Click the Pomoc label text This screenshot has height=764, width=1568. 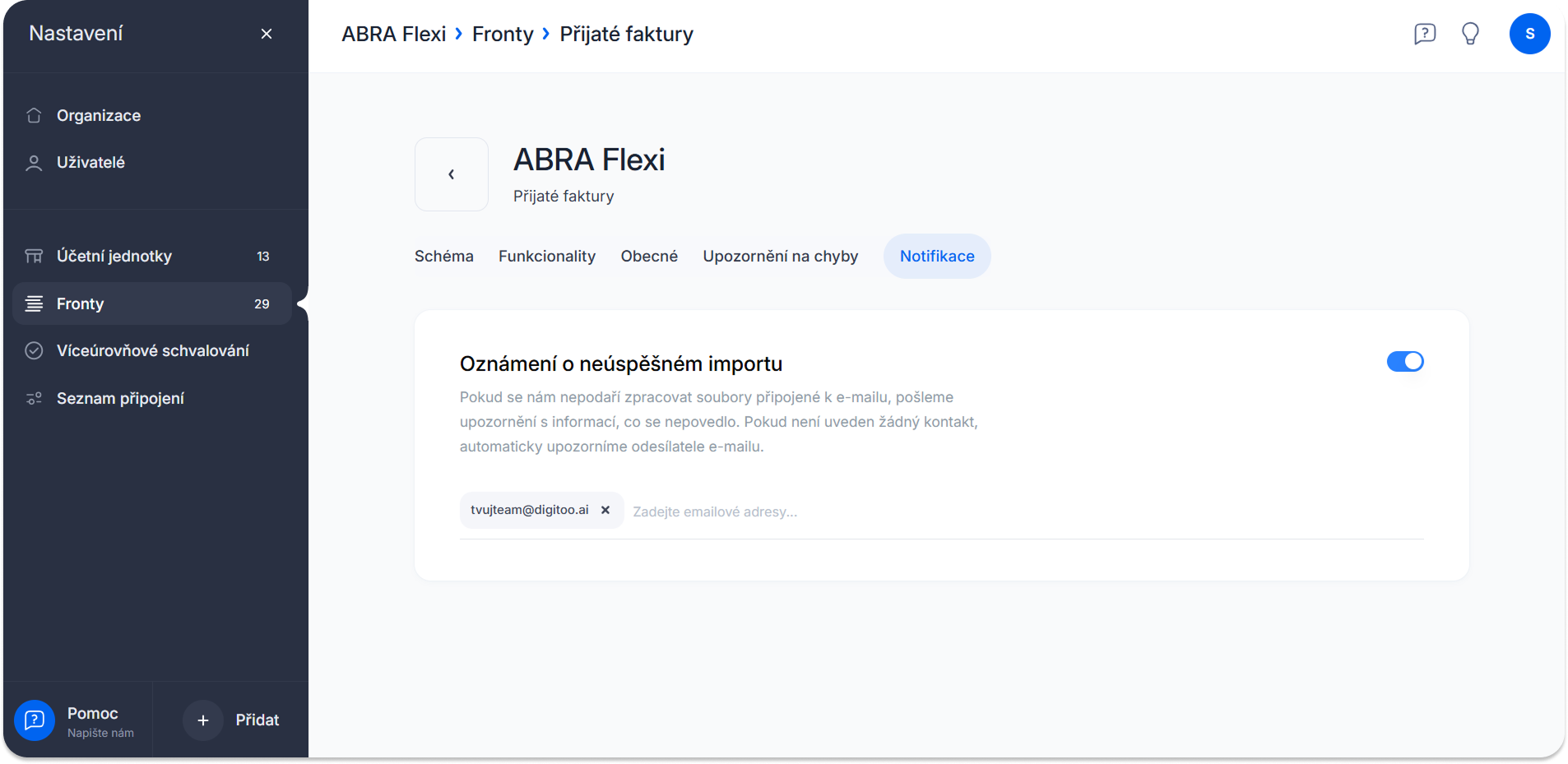pyautogui.click(x=93, y=713)
